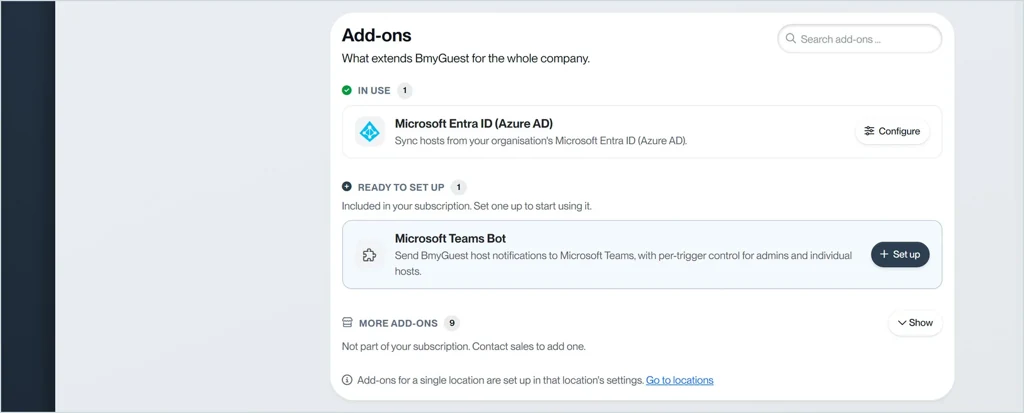Click the READY TO SET UP label

coord(401,188)
